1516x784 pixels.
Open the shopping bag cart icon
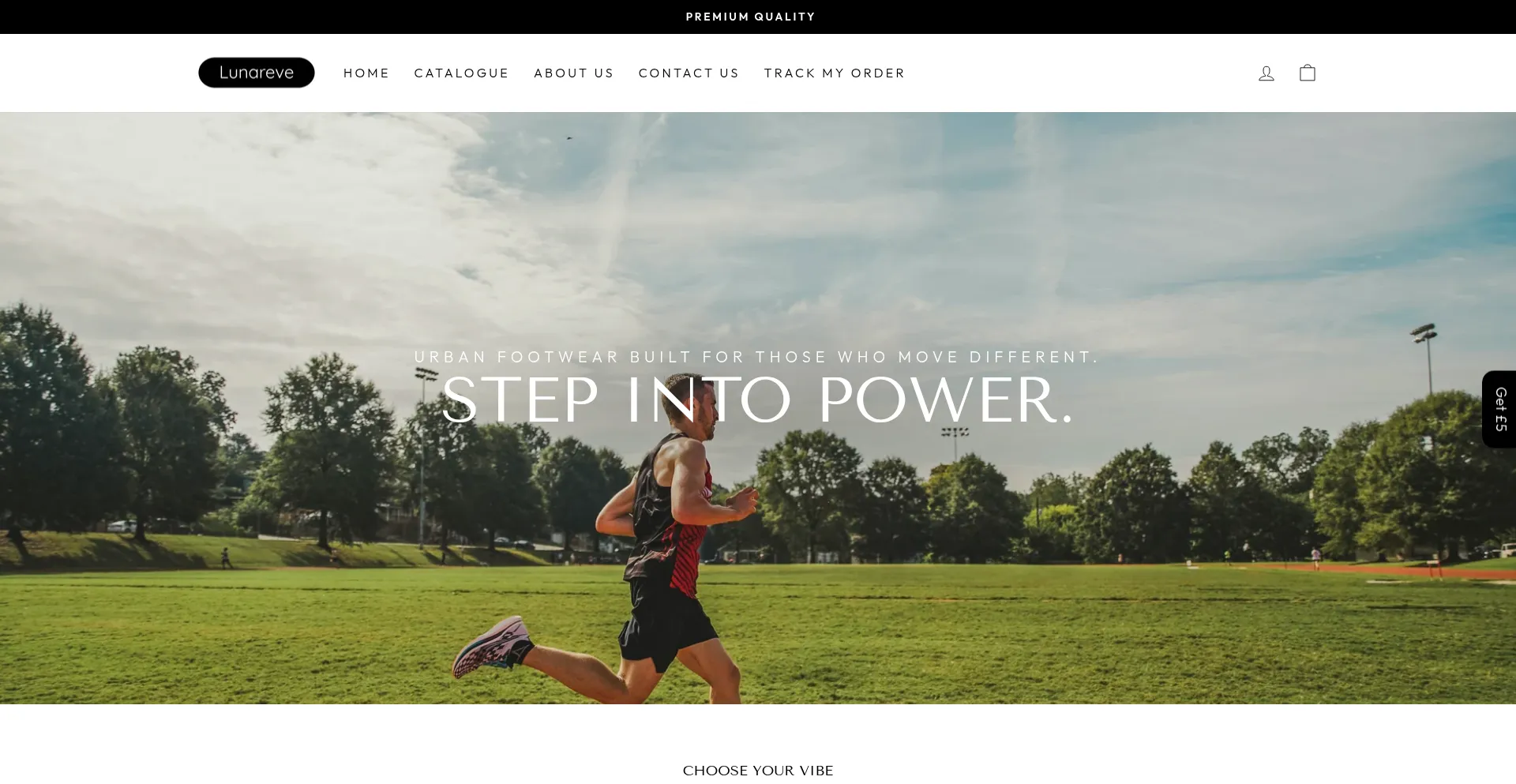[1308, 73]
